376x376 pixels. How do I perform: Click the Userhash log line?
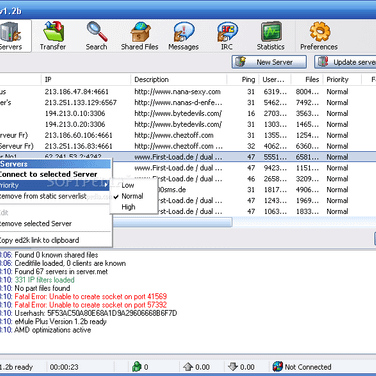coord(96,313)
